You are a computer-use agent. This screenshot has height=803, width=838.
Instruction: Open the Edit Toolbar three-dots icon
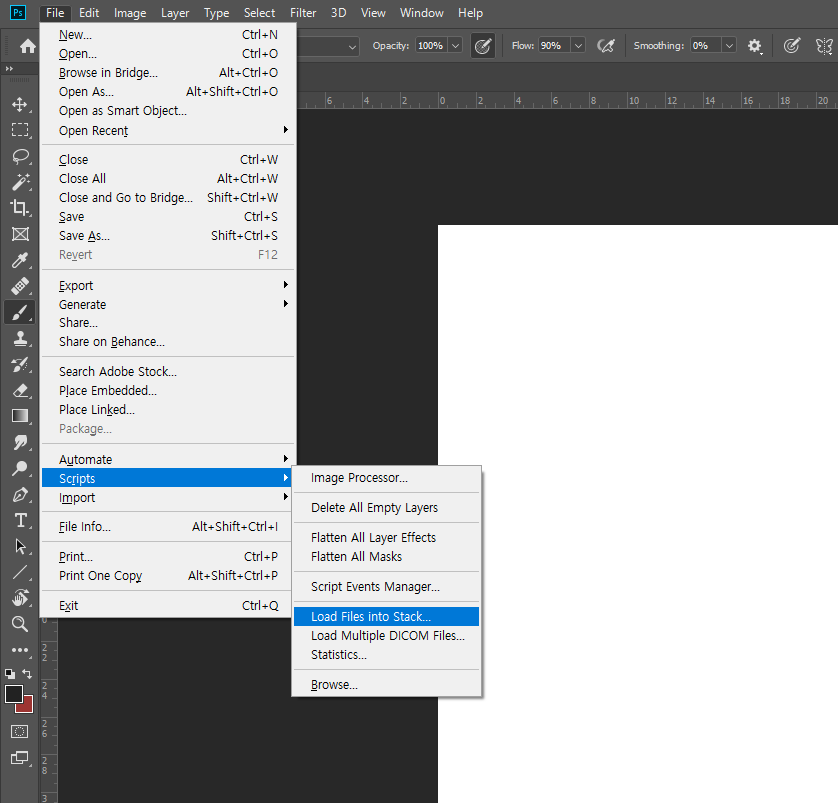tap(20, 650)
